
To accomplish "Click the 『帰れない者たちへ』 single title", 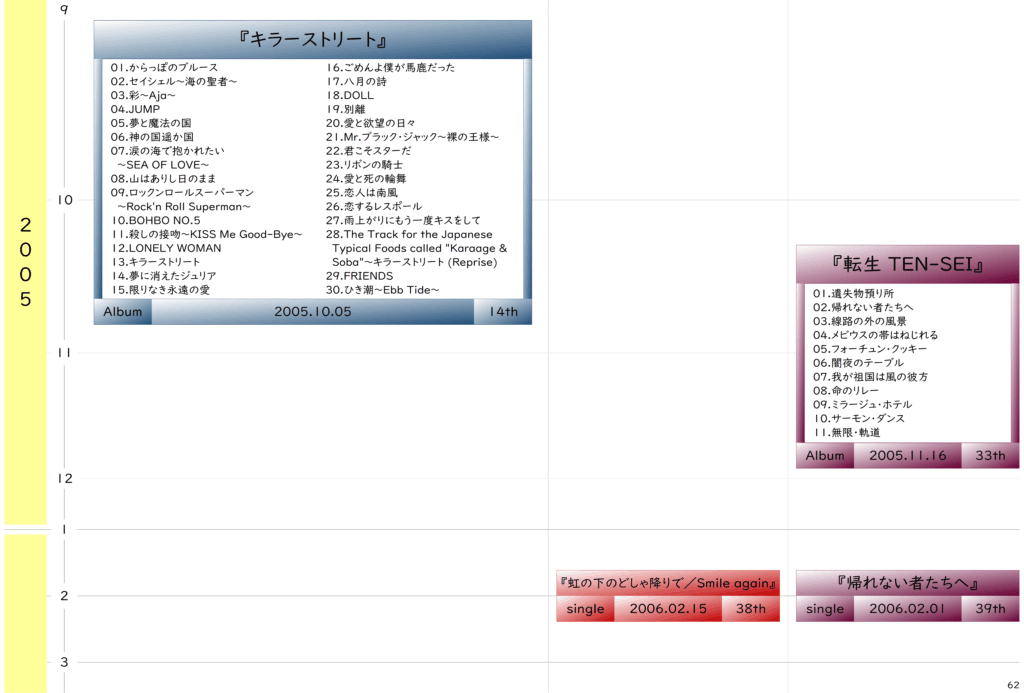I will pos(907,583).
